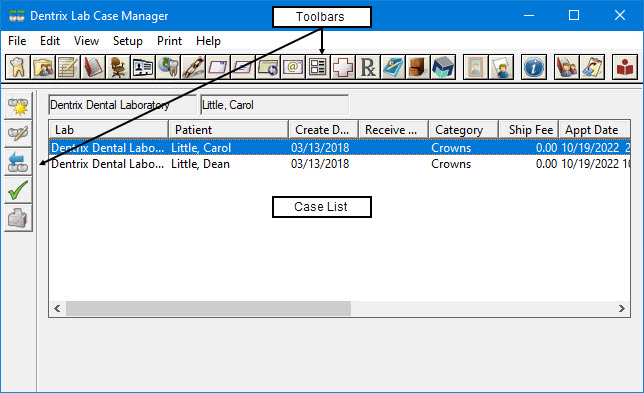Click the blue notebook with pen icon
The height and width of the screenshot is (393, 644).
(x=393, y=67)
